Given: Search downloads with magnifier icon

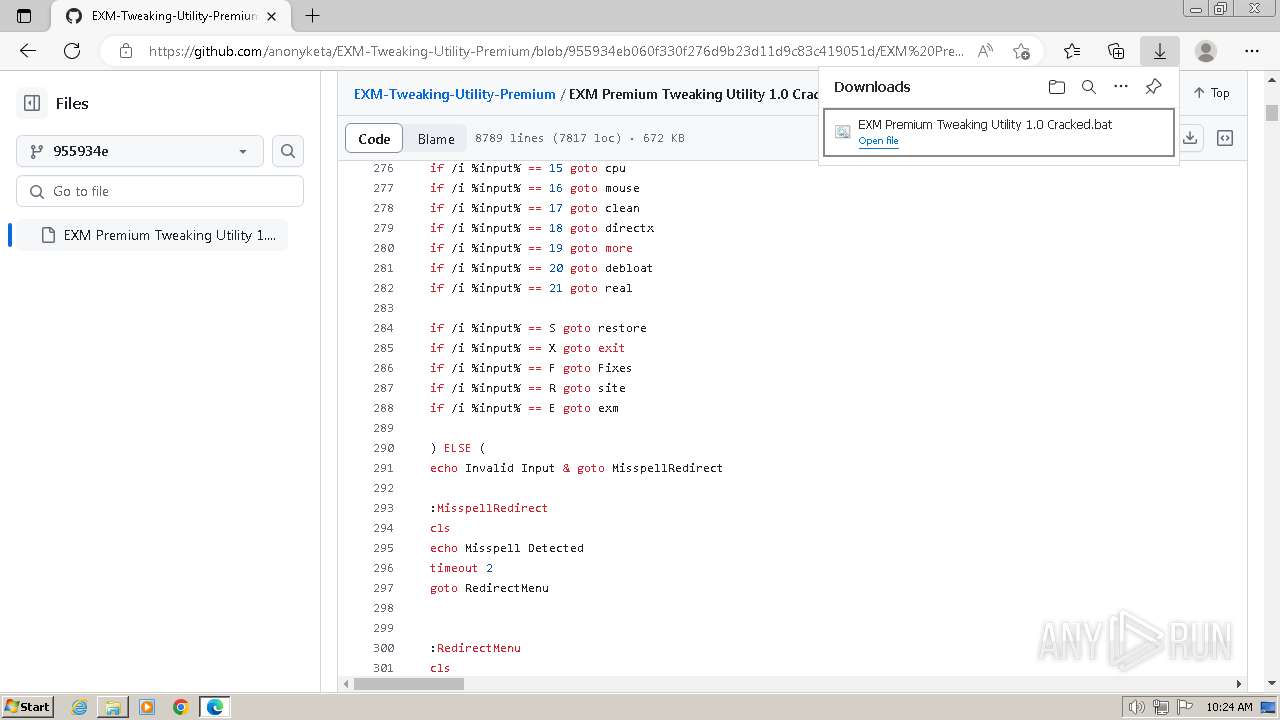Looking at the screenshot, I should pyautogui.click(x=1089, y=87).
